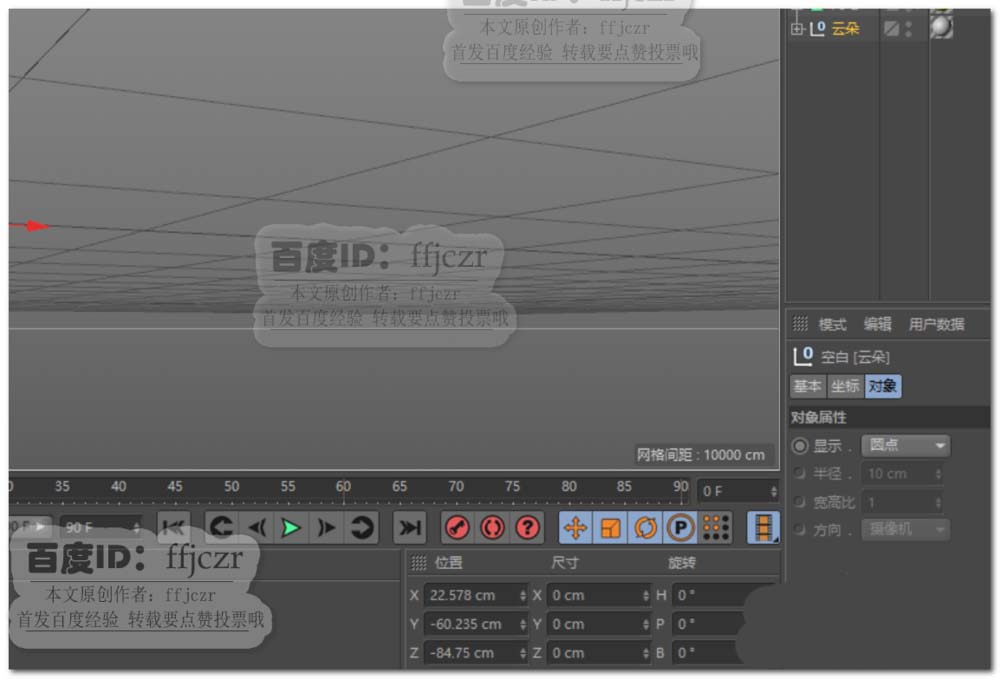Toggle the 方向 animation radio dot
Image resolution: width=1000 pixels, height=679 pixels.
[799, 529]
